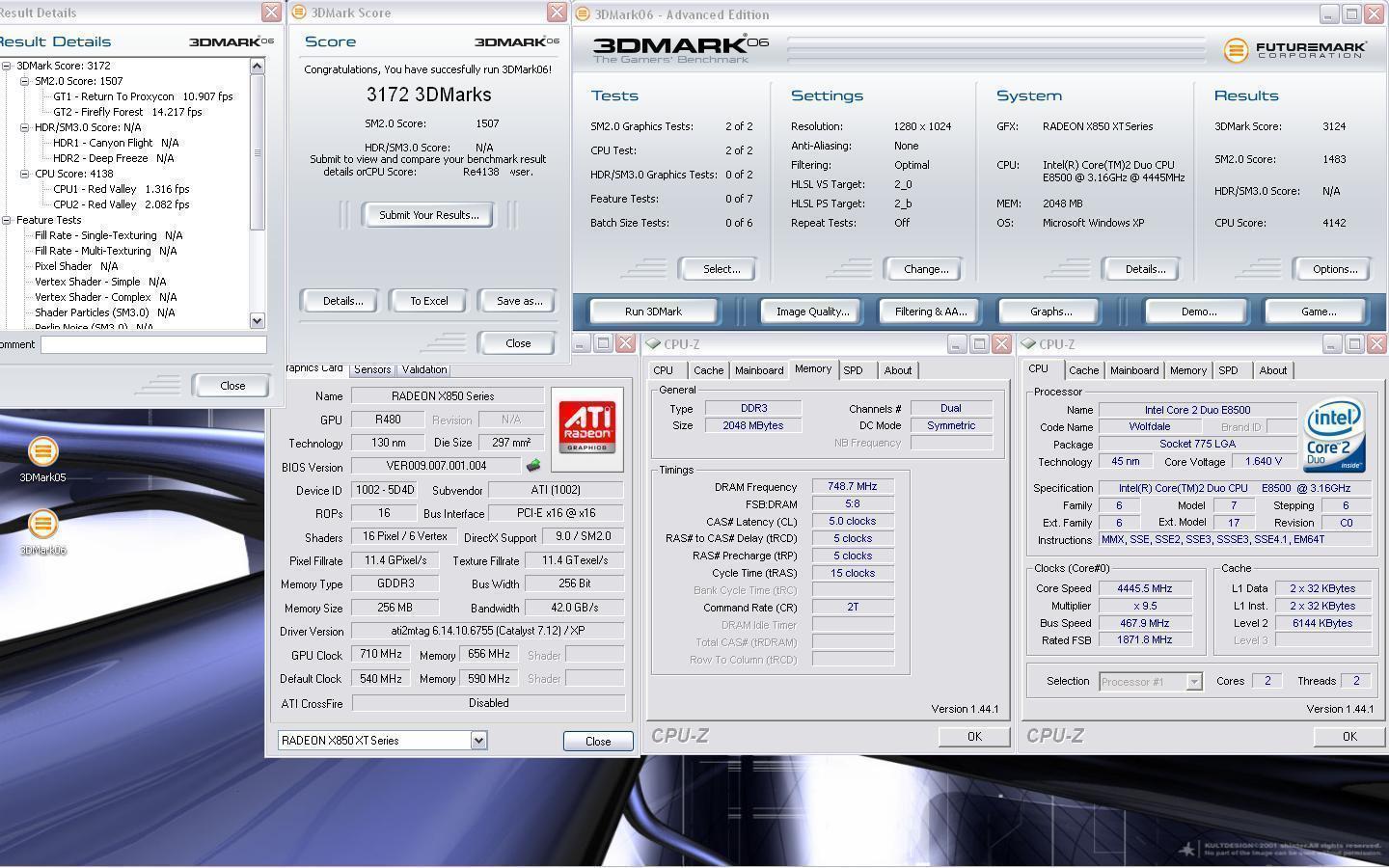Collapse the HDR/SM3.0 Score tree node

coord(25,127)
